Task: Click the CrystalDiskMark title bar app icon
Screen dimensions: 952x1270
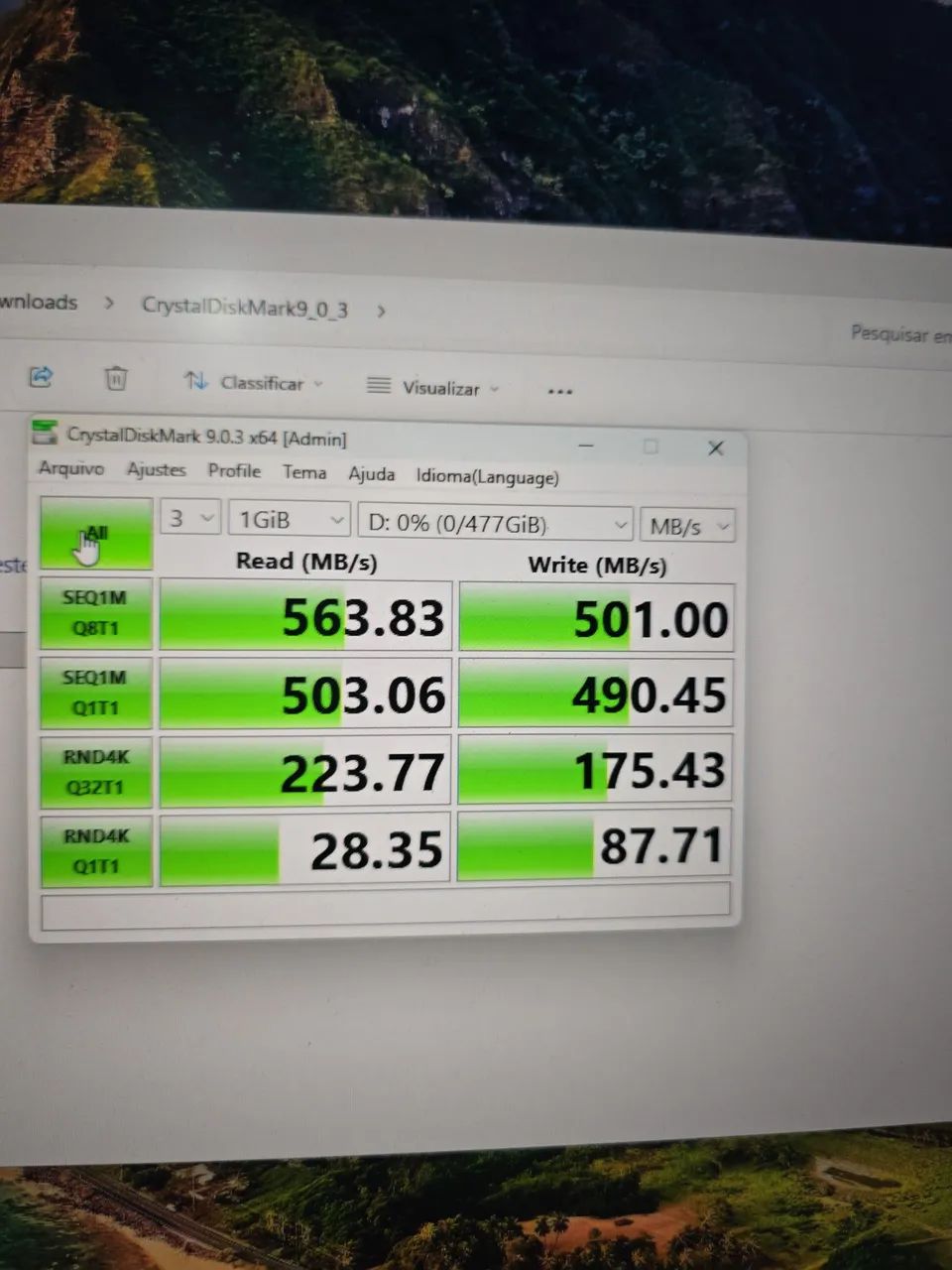Action: (45, 432)
